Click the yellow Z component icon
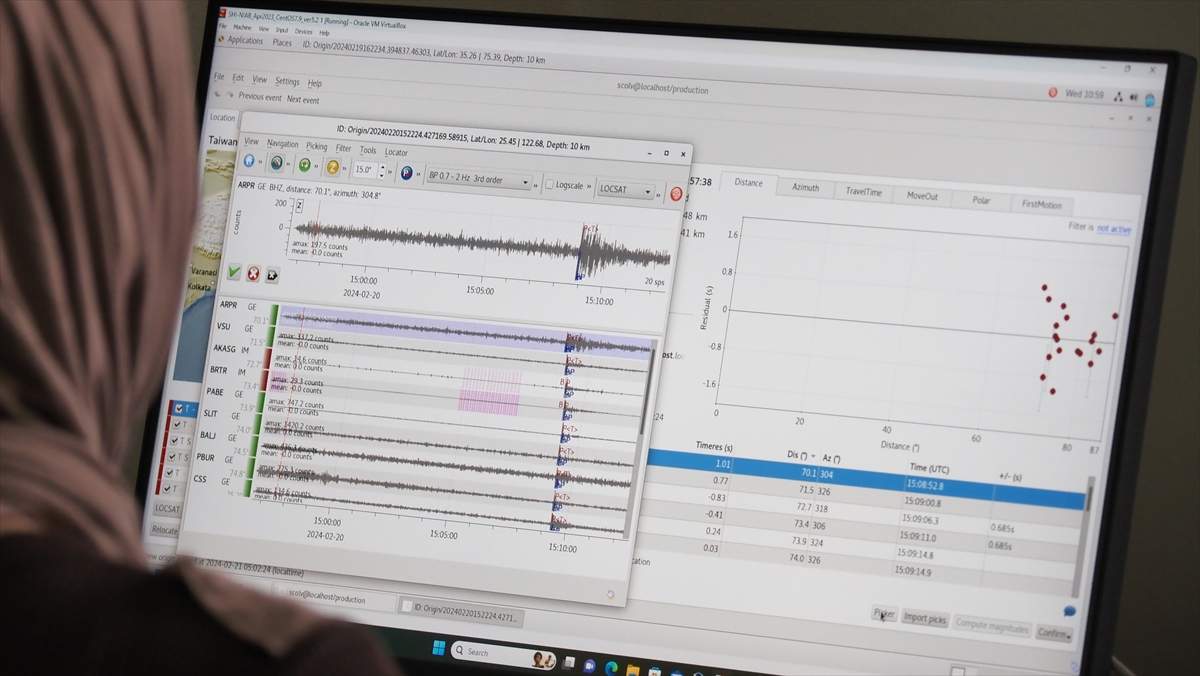The width and height of the screenshot is (1200, 676). click(333, 168)
